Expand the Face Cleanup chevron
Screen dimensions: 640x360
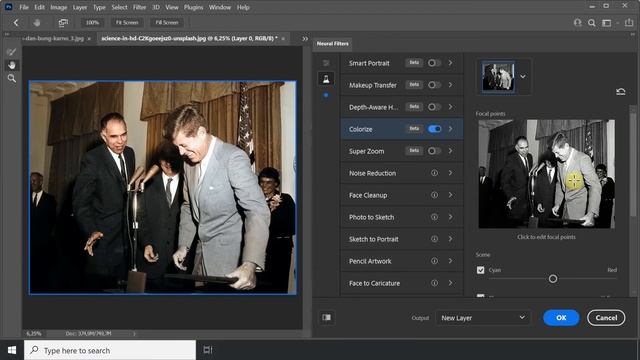click(451, 195)
